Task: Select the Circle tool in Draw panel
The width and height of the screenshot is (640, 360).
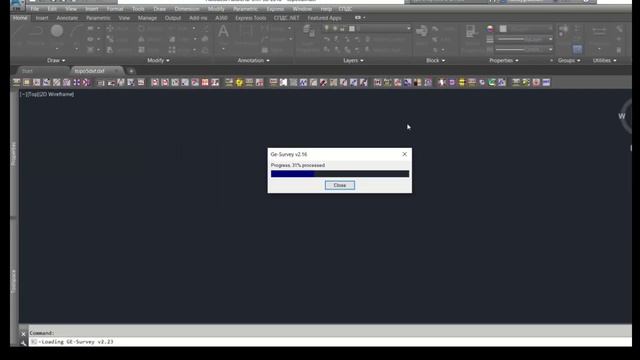Action: pyautogui.click(x=57, y=31)
